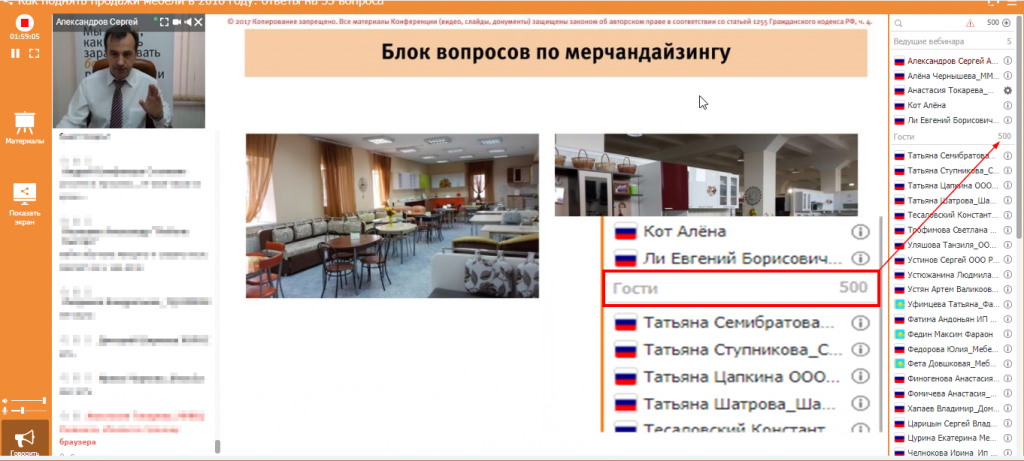
Task: Open info for Финогенова Анастасия
Action: 1007,378
